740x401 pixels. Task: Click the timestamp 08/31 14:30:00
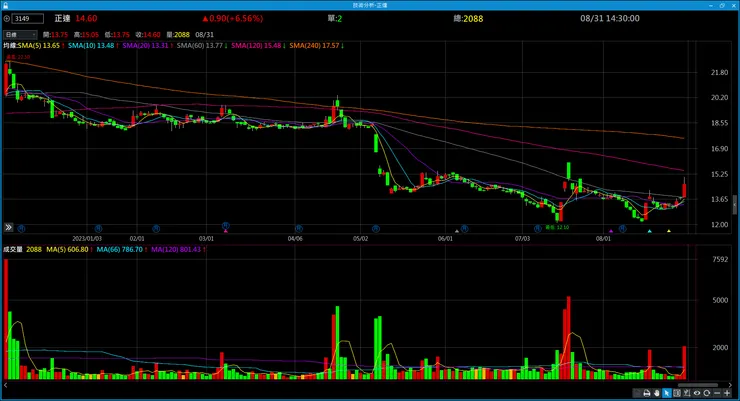click(x=610, y=19)
